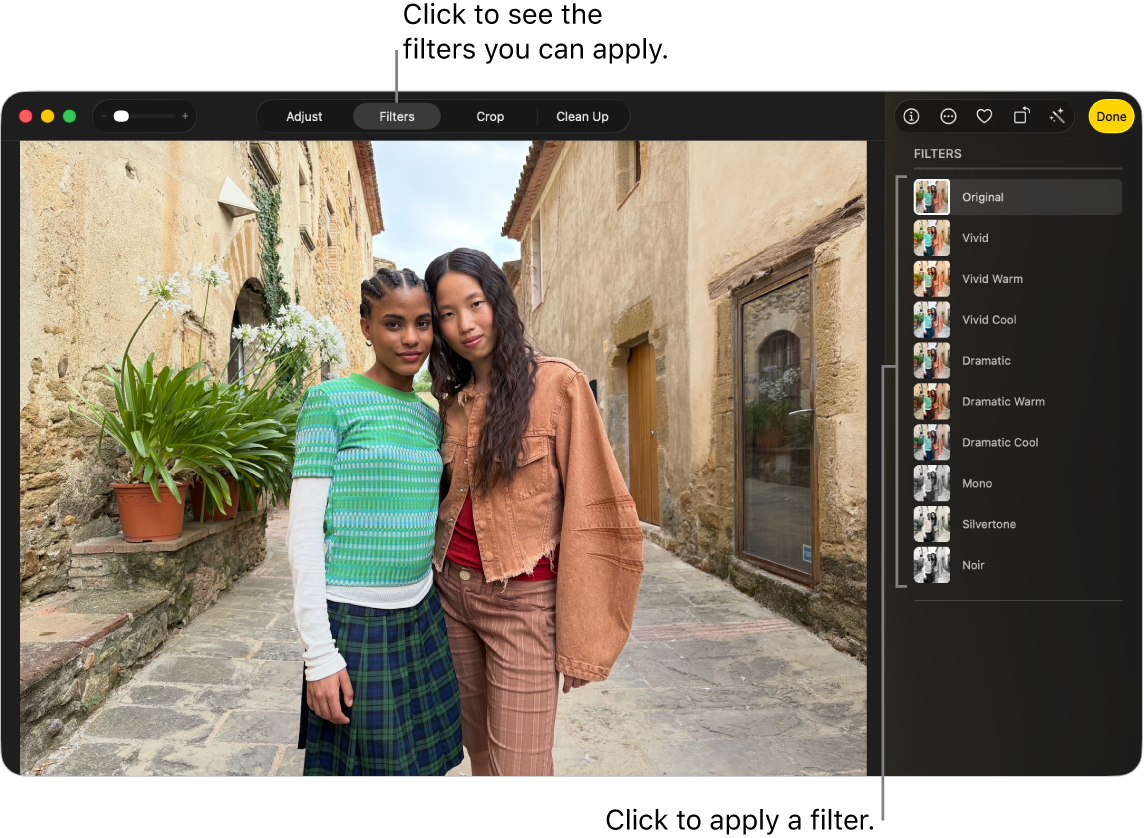
Task: Open the Crop tab
Action: [490, 116]
